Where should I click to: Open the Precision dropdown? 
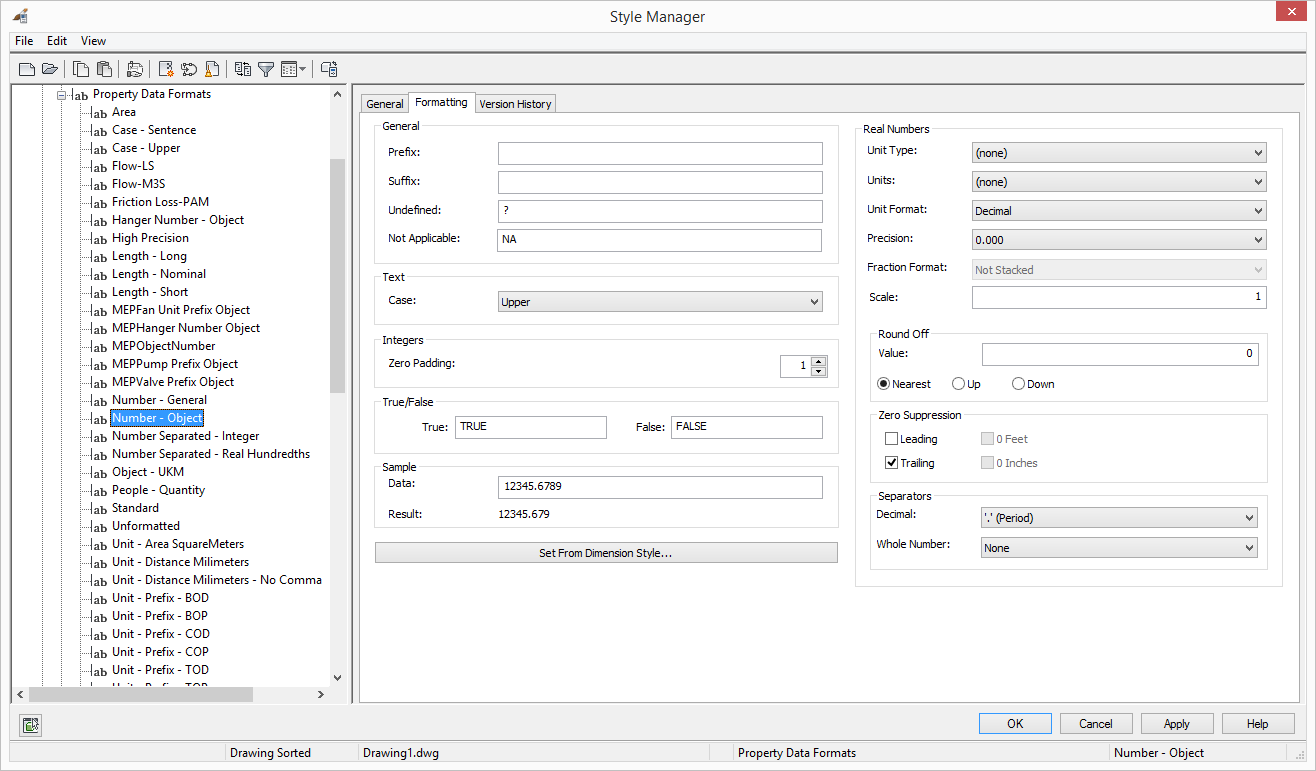(x=1118, y=240)
